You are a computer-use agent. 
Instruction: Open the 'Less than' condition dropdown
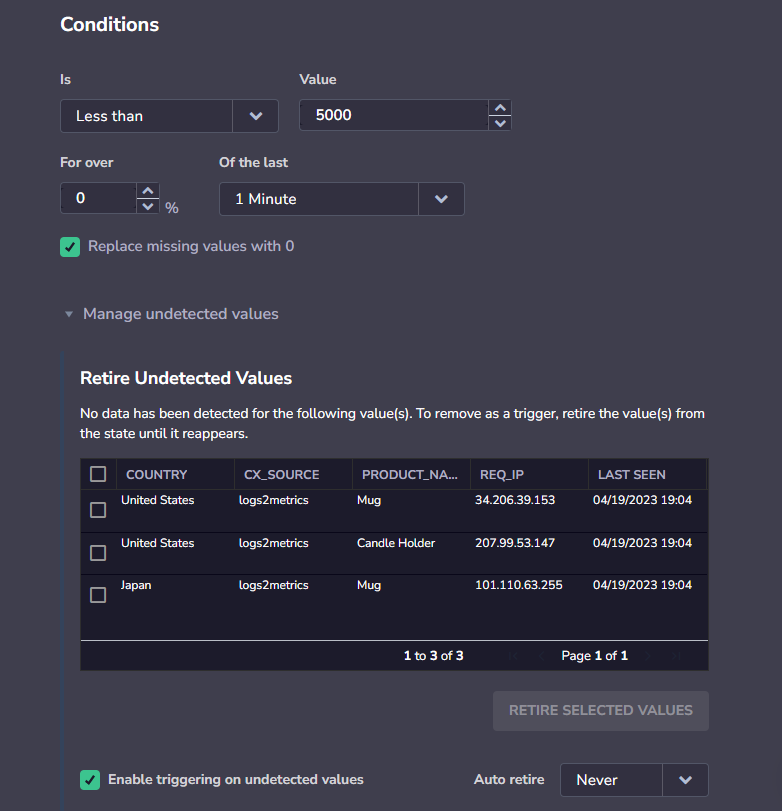(255, 116)
